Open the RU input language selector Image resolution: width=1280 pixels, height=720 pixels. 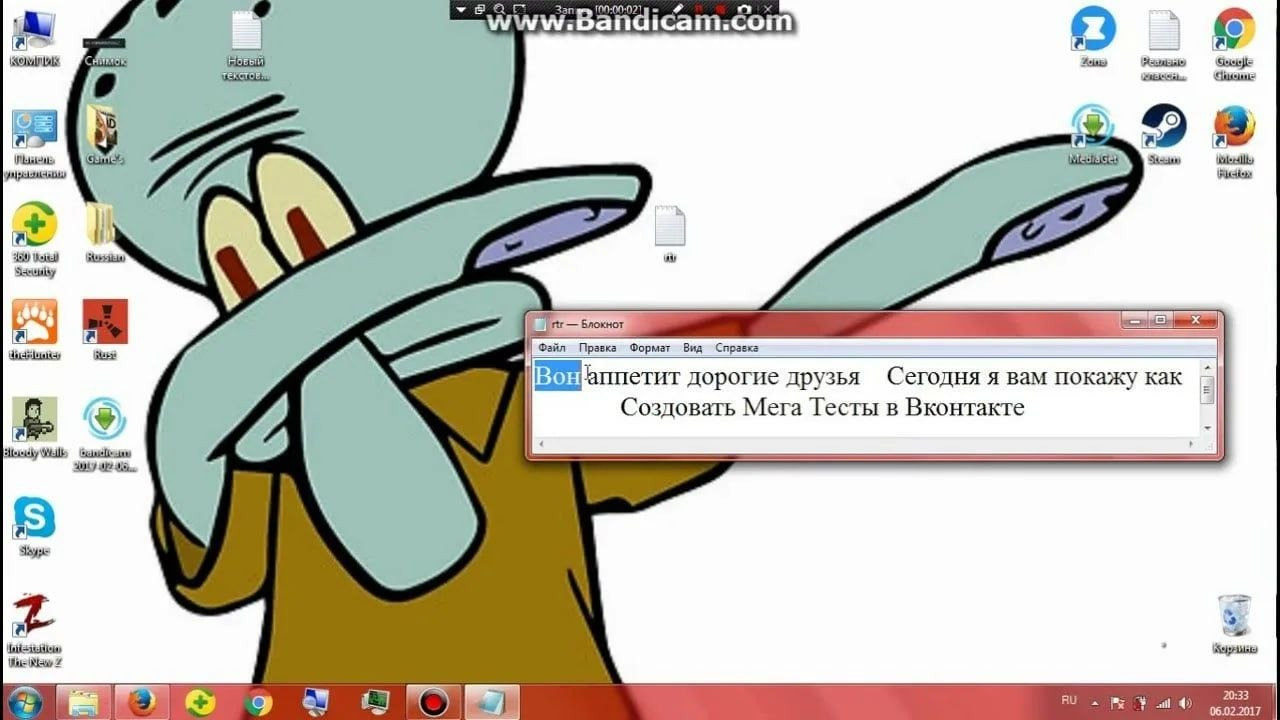(1069, 700)
